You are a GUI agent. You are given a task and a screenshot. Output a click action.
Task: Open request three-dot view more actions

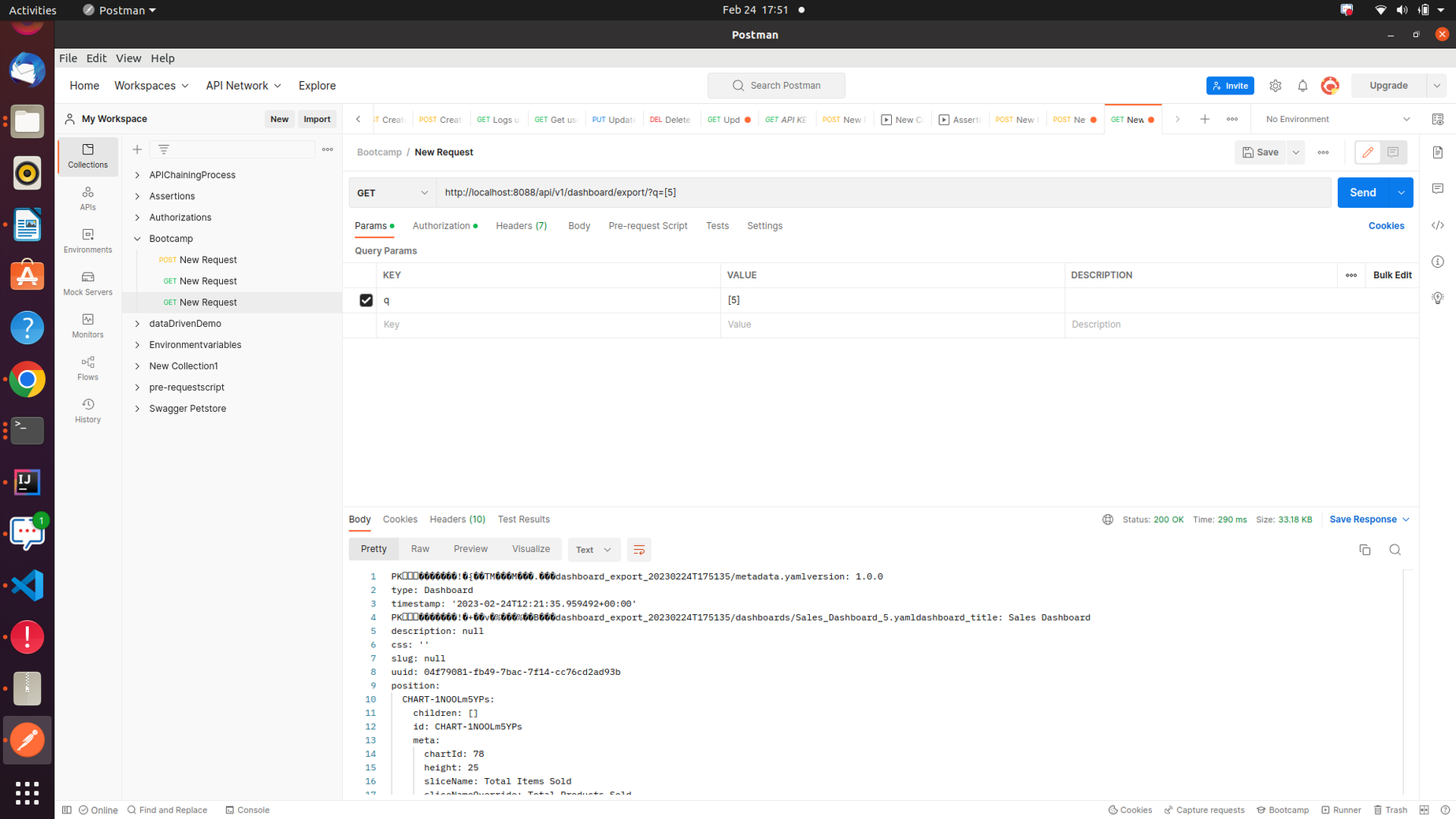(x=1323, y=152)
